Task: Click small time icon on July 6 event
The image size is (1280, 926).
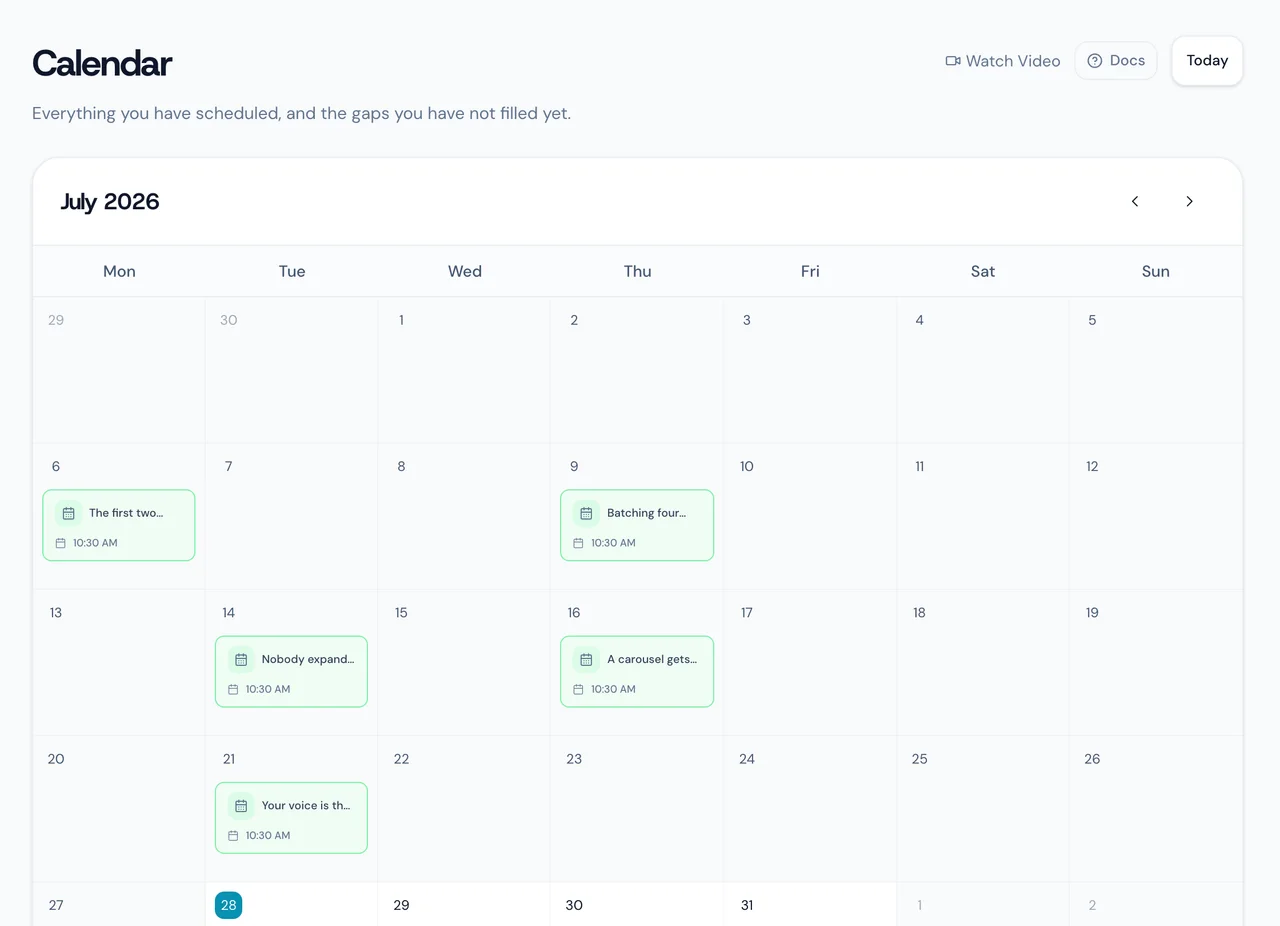Action: [x=60, y=543]
